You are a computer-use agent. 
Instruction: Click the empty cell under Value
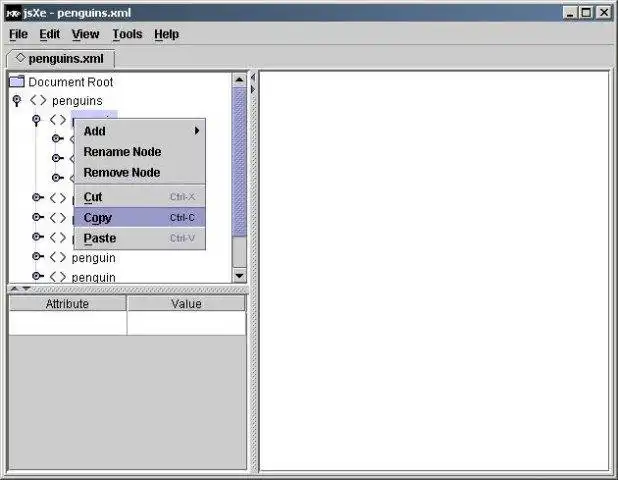pyautogui.click(x=186, y=323)
